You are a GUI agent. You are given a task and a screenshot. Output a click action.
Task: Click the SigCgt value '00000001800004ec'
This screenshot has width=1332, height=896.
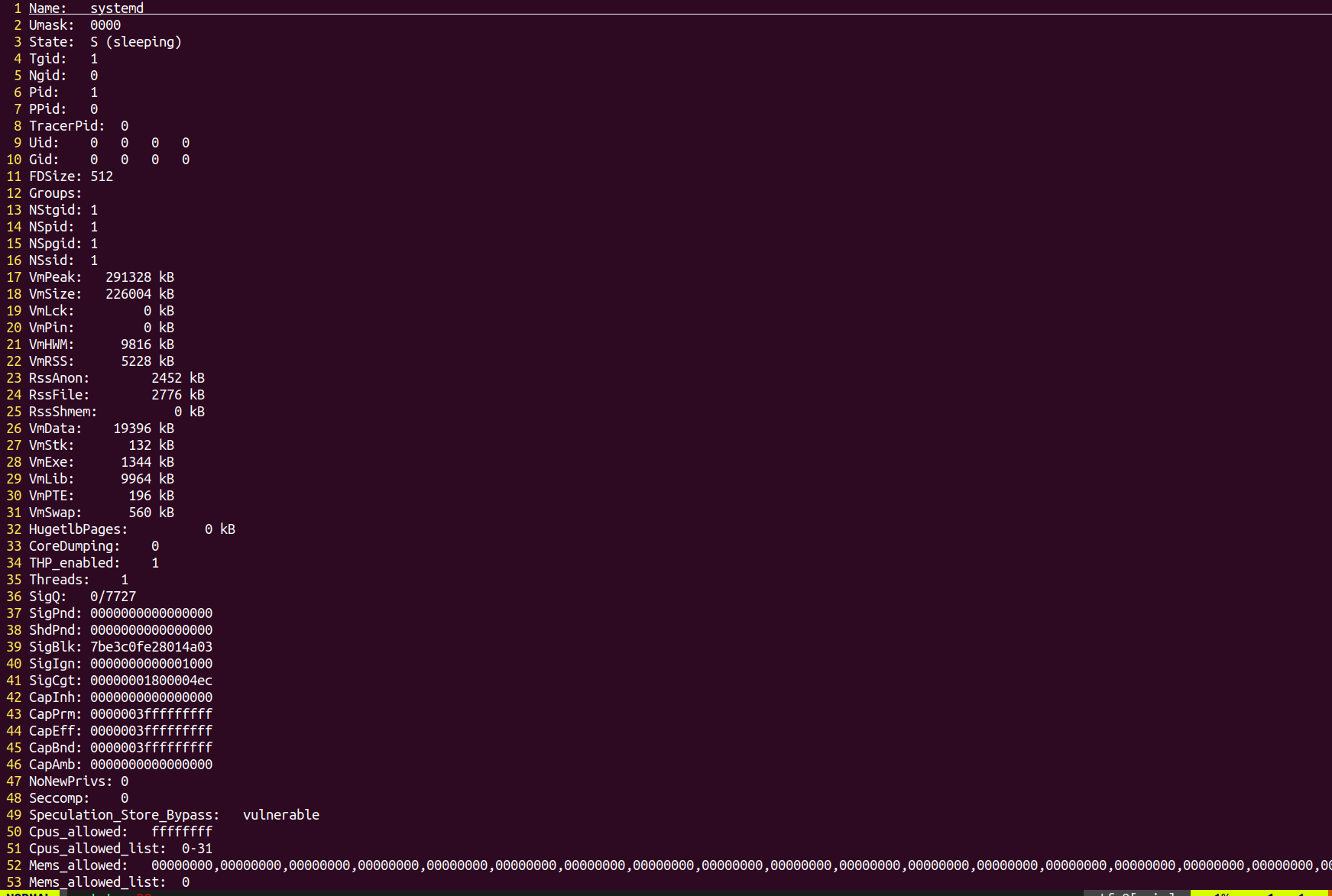[151, 681]
